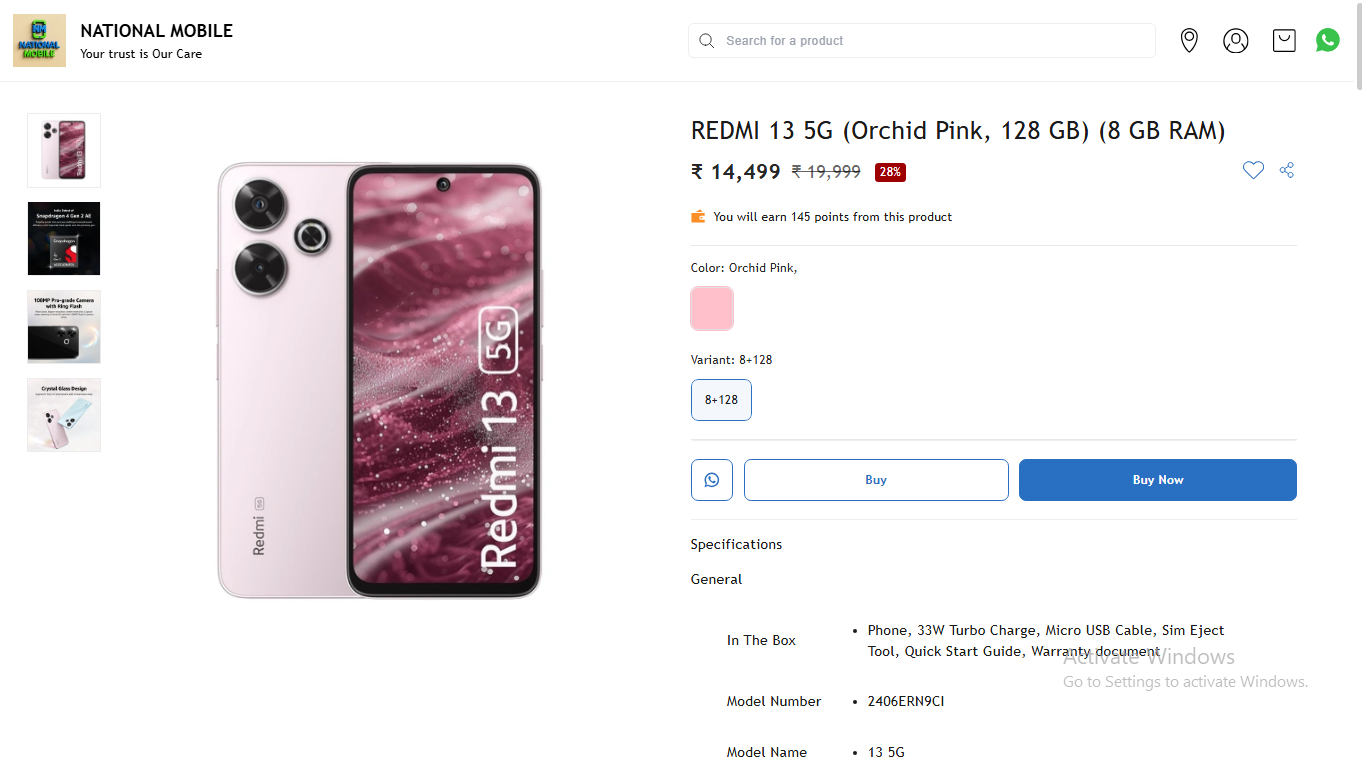Add product to wishlist with heart icon
Screen dimensions: 1362x763
tap(1253, 171)
